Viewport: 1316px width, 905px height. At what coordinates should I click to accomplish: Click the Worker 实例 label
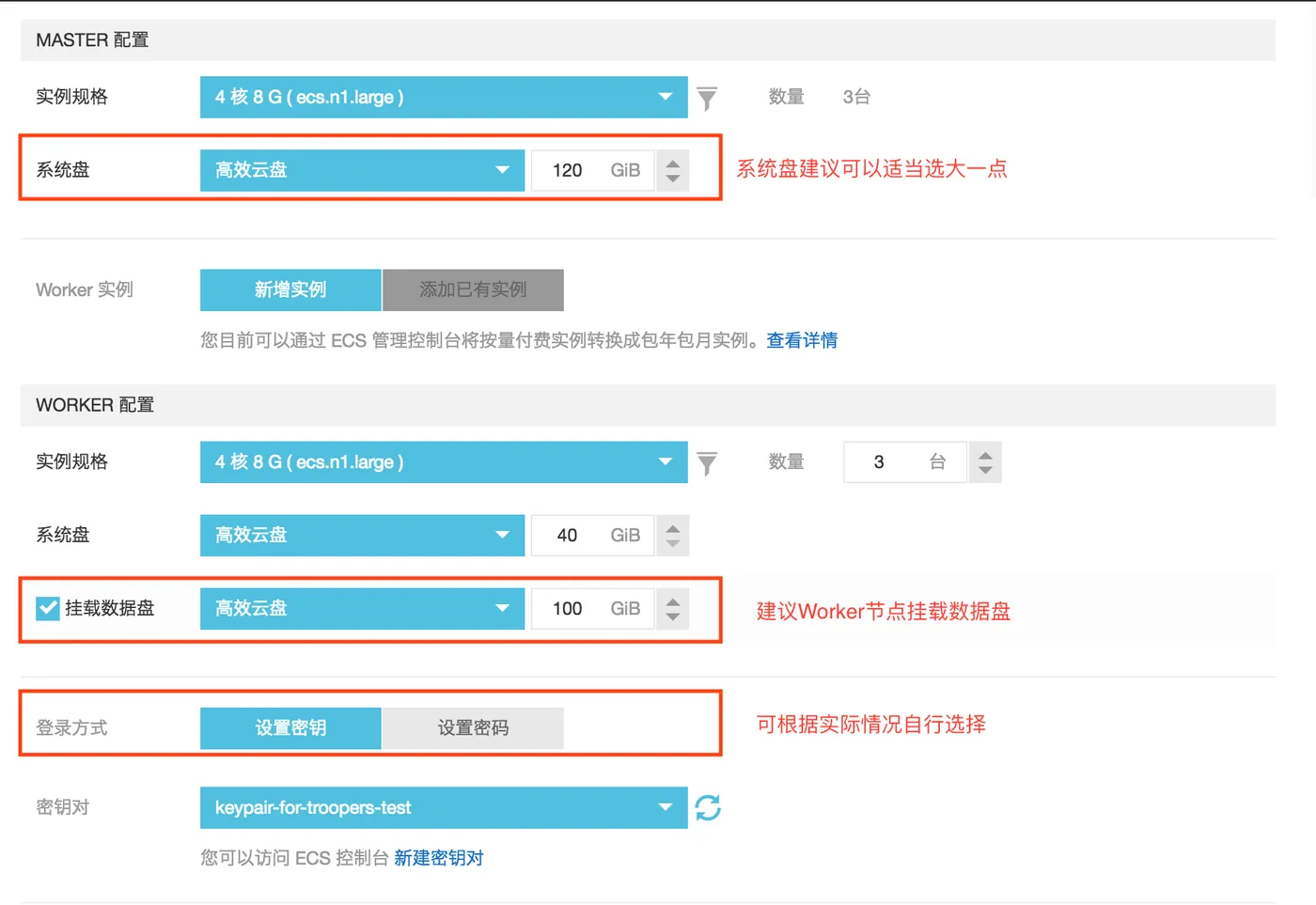tap(85, 289)
